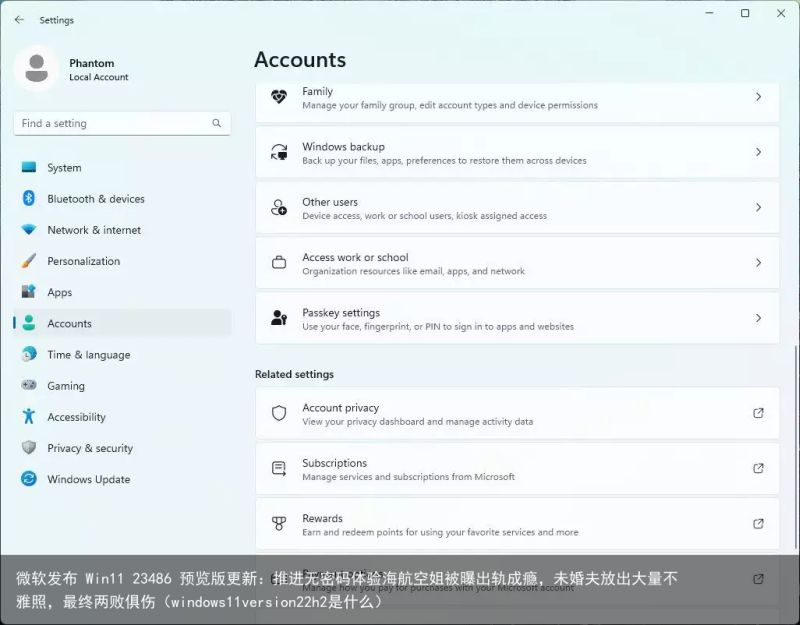Click the Privacy & security shield icon
Screen dimensions: 800x625
point(29,447)
